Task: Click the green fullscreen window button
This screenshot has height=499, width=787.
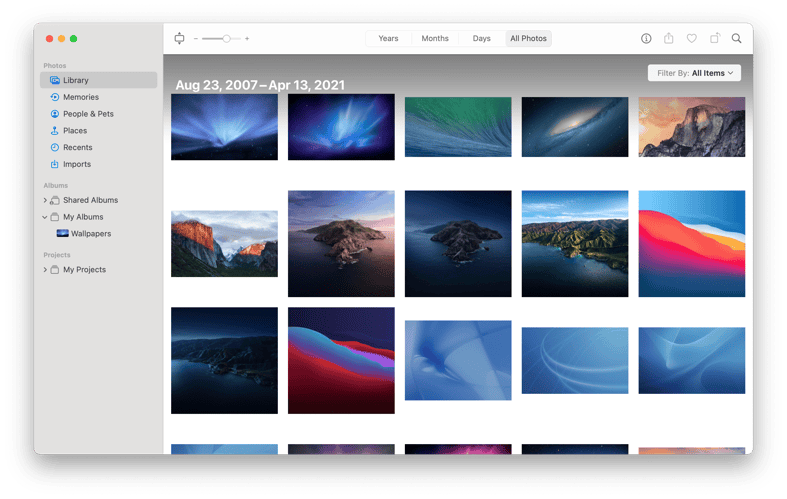Action: pos(73,39)
